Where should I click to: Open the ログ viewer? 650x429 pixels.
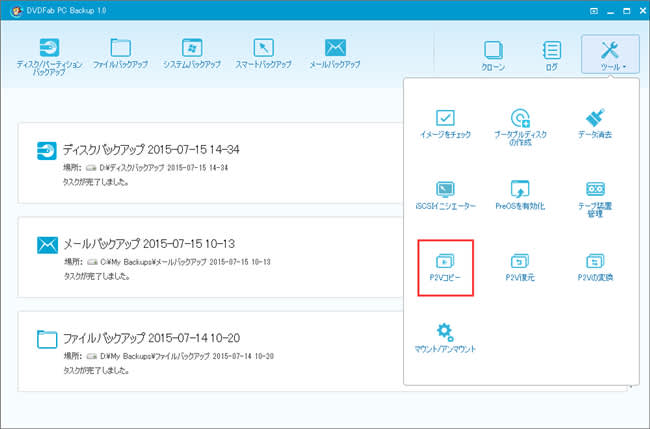click(x=551, y=55)
